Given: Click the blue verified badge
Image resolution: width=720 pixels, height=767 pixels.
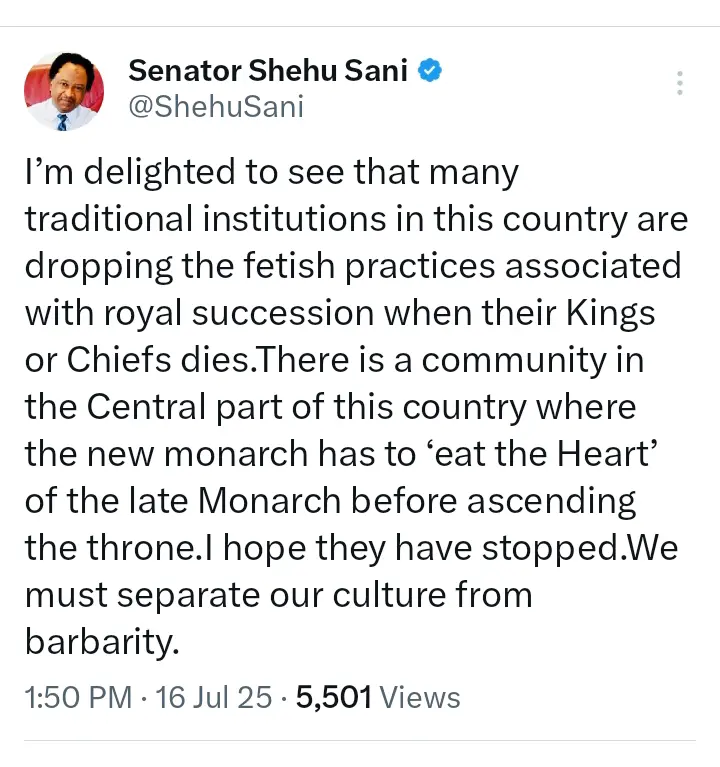Looking at the screenshot, I should tap(429, 70).
